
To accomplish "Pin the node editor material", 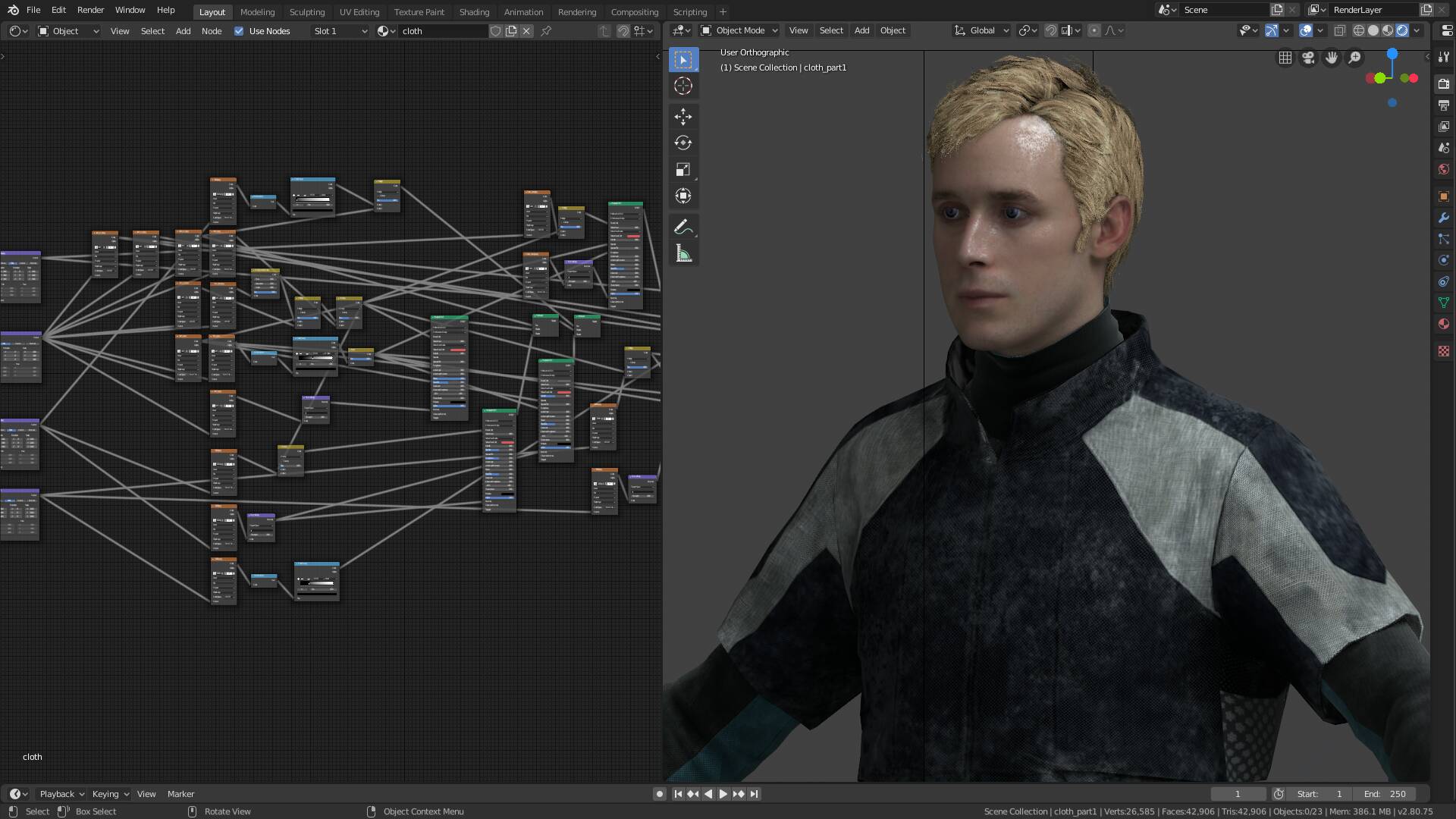I will 546,31.
